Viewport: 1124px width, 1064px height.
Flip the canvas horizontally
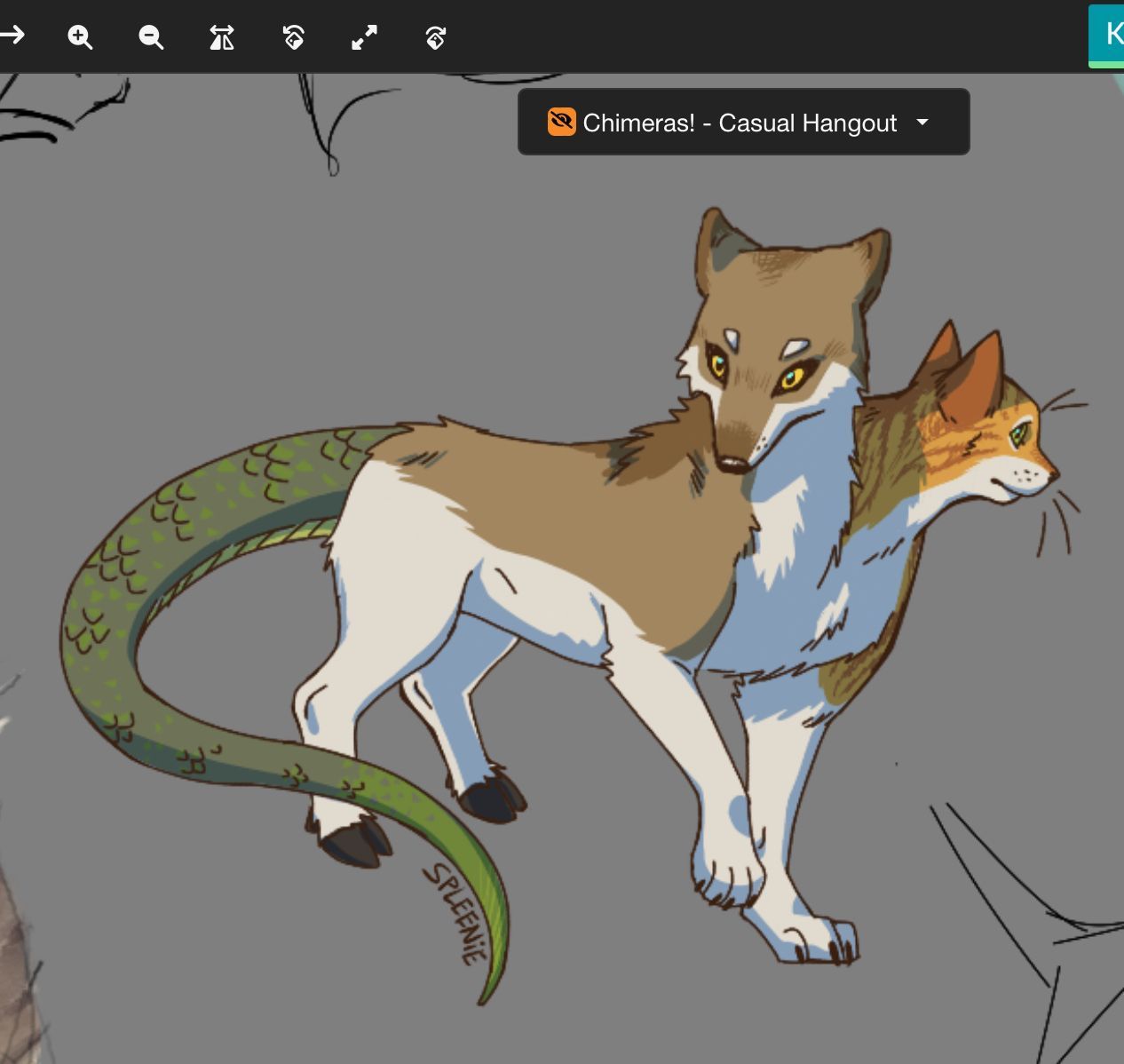coord(222,37)
